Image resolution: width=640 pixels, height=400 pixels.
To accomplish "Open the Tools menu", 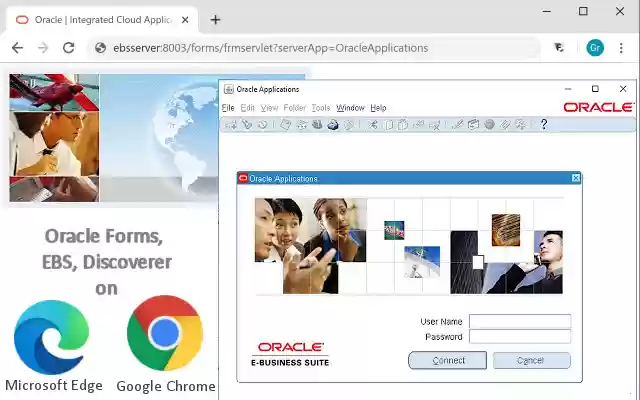I will 321,108.
